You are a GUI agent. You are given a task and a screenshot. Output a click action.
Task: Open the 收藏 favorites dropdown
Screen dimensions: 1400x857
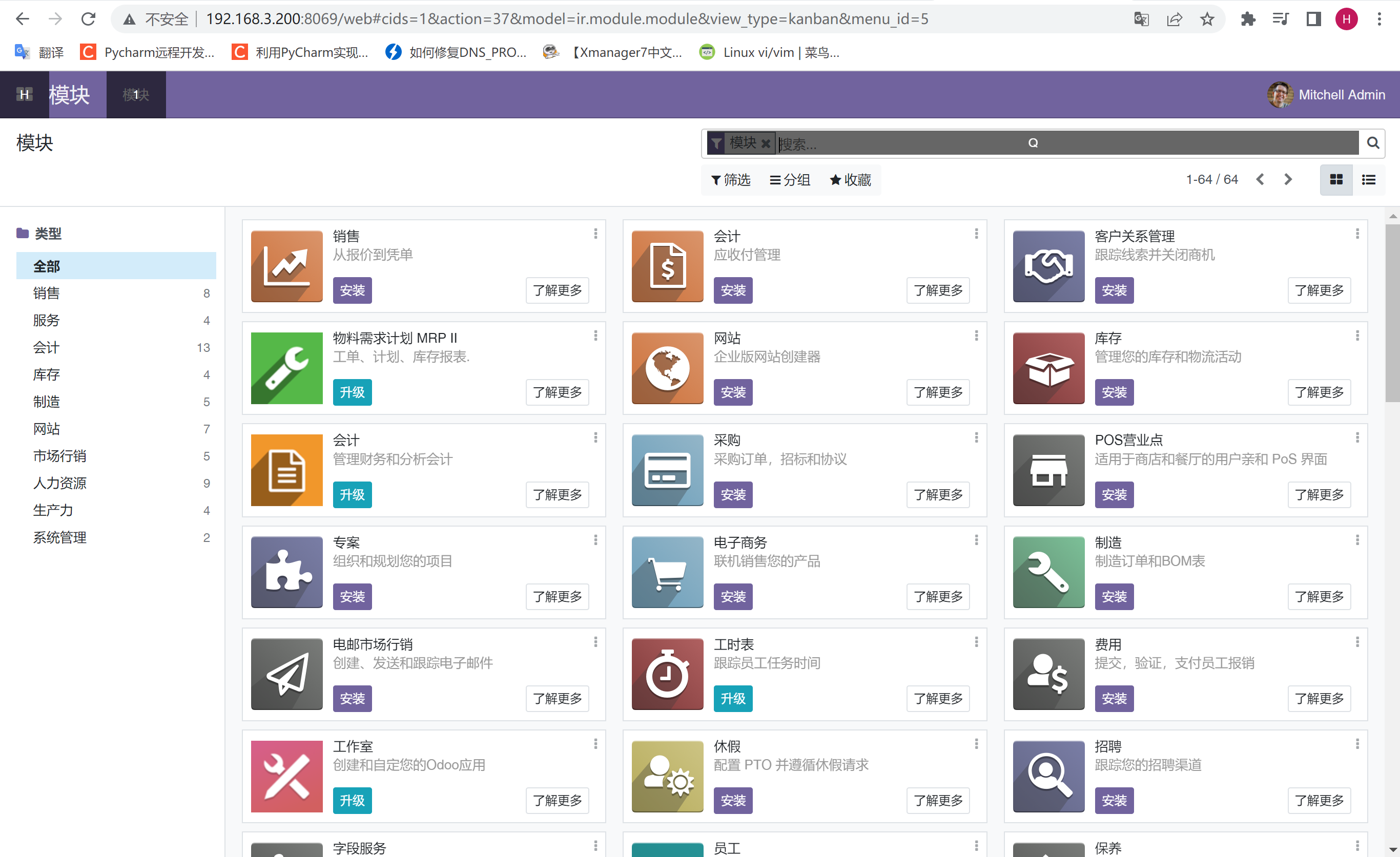tap(850, 180)
